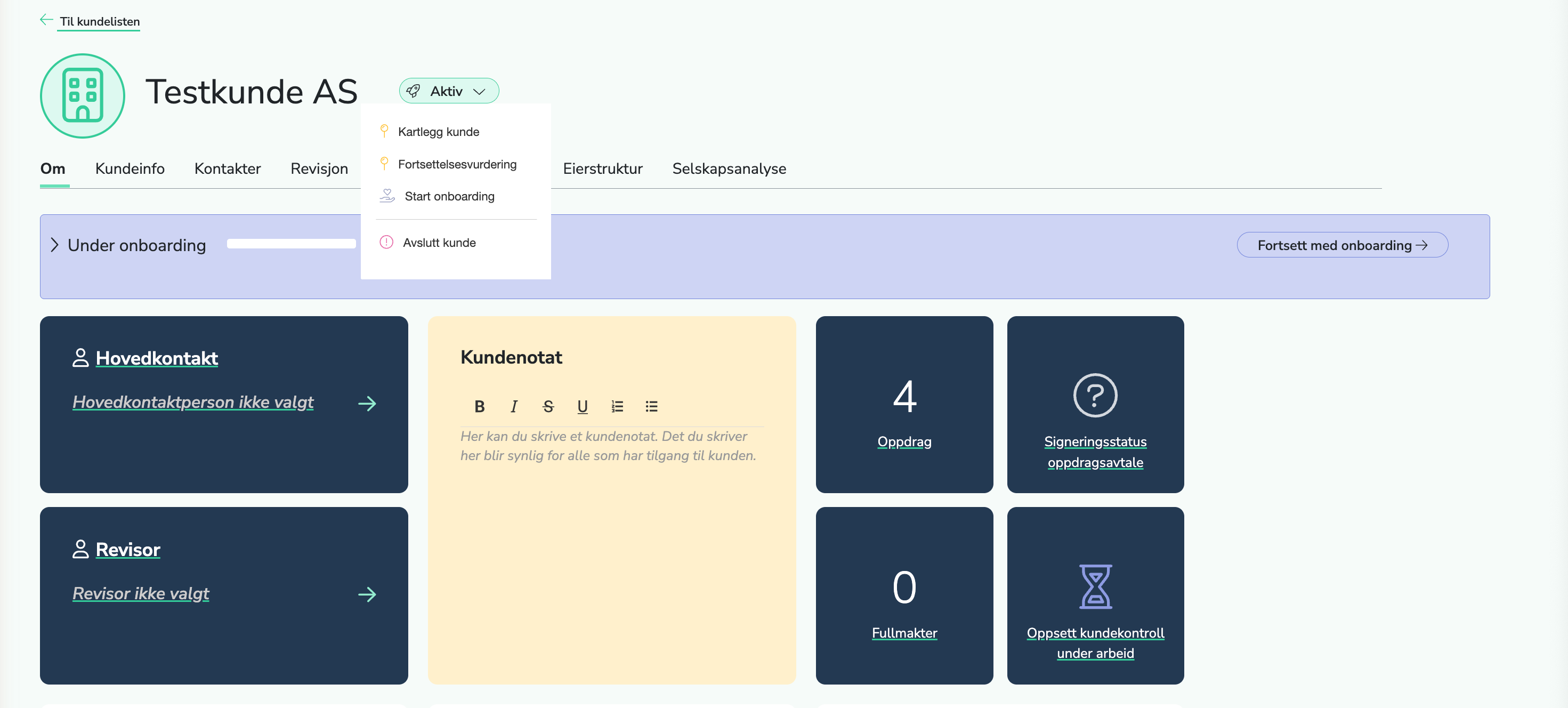Toggle underline formatting in Kundenotat

pyautogui.click(x=582, y=407)
